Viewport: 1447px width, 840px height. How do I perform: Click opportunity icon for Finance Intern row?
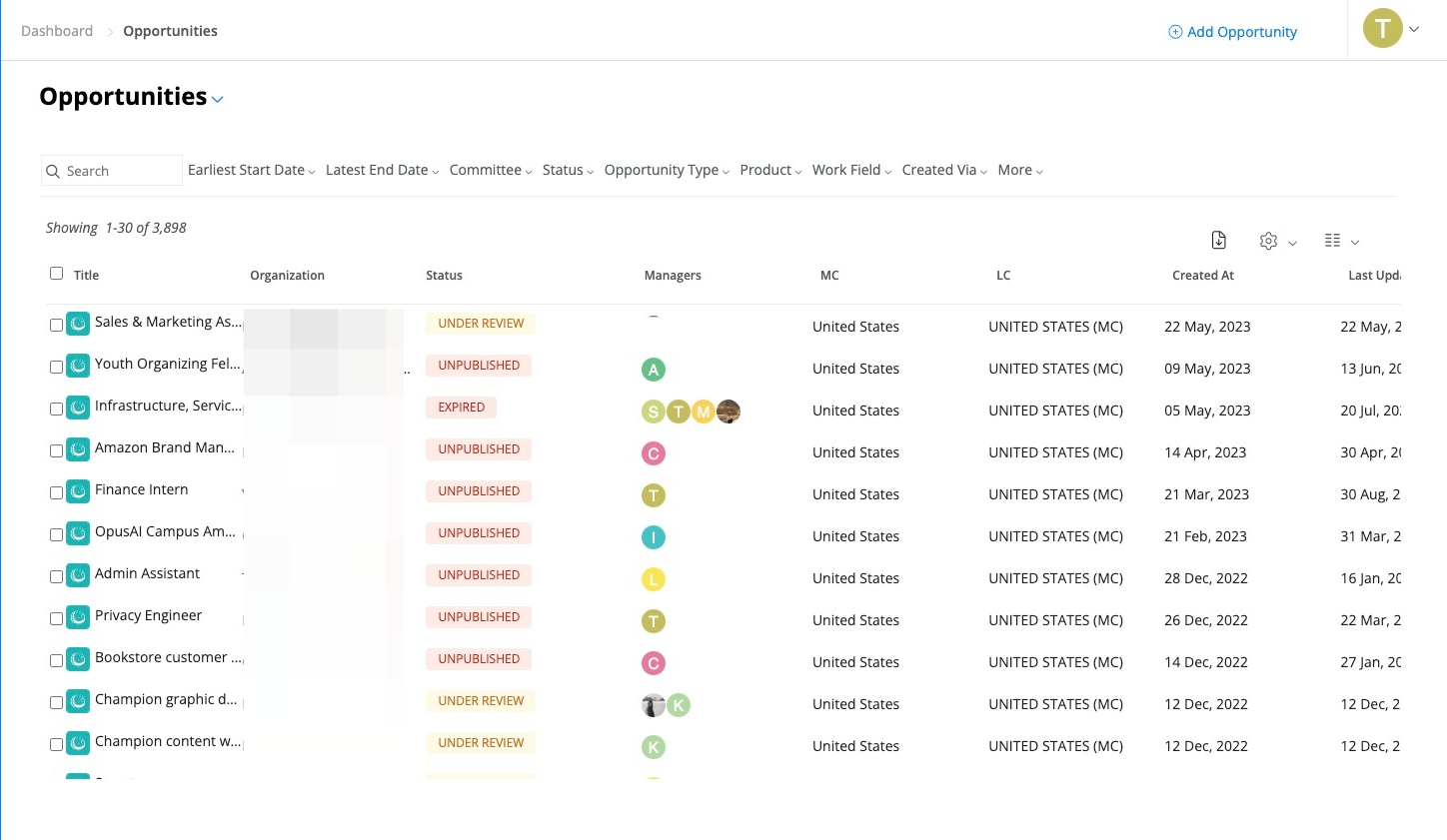click(x=78, y=491)
